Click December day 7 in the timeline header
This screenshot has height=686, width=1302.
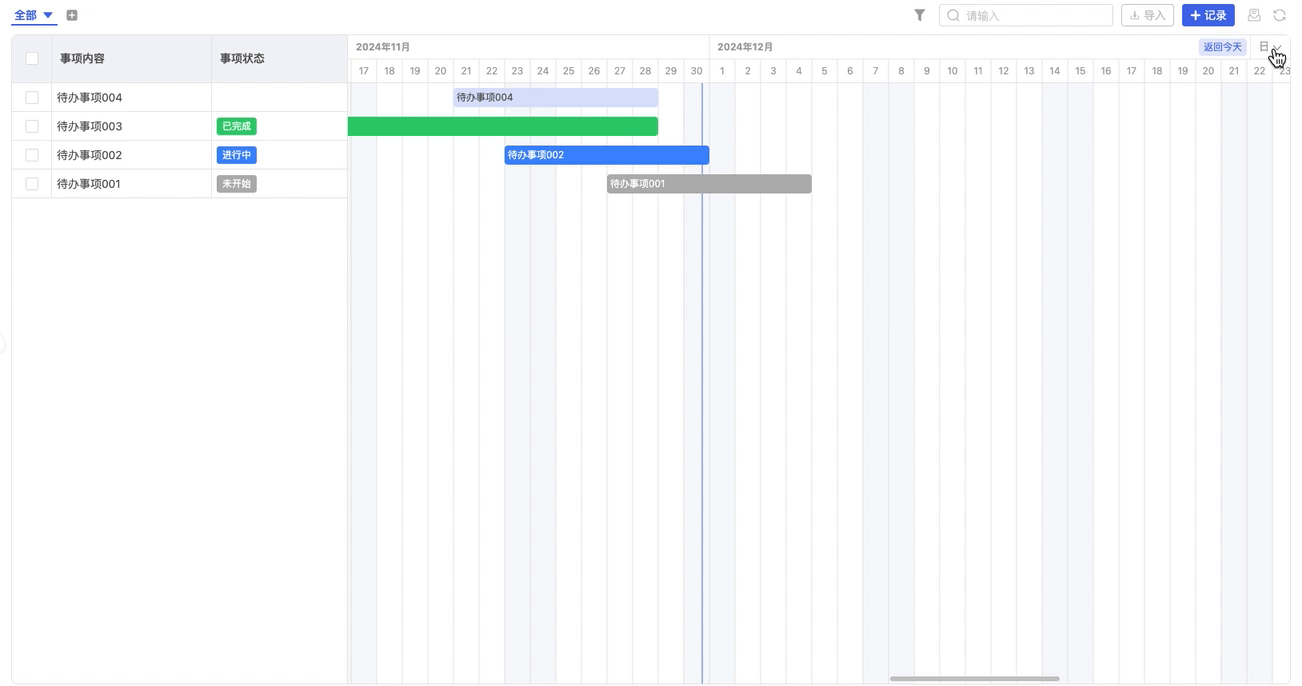[x=875, y=71]
